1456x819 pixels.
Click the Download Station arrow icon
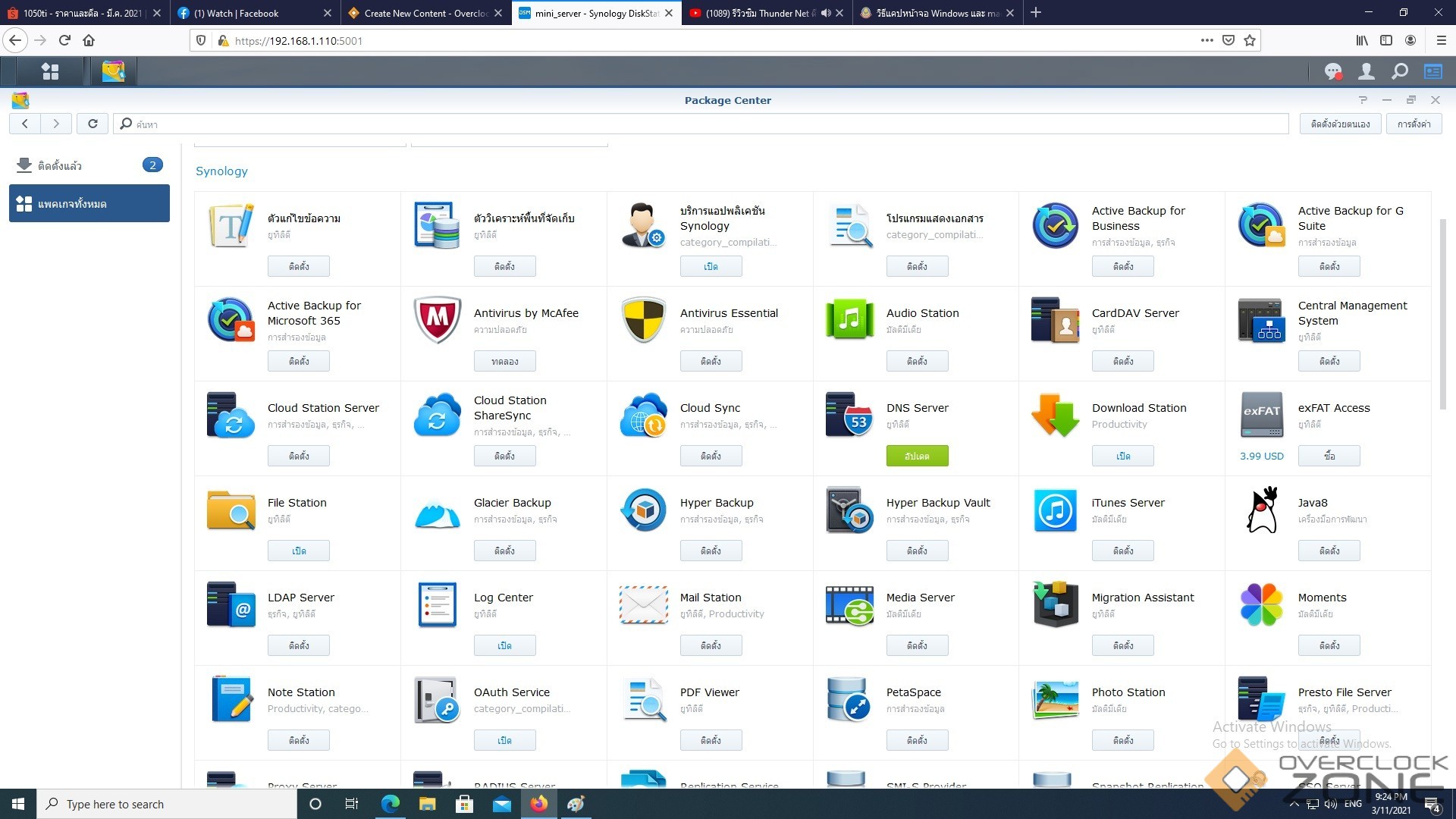pos(1055,415)
